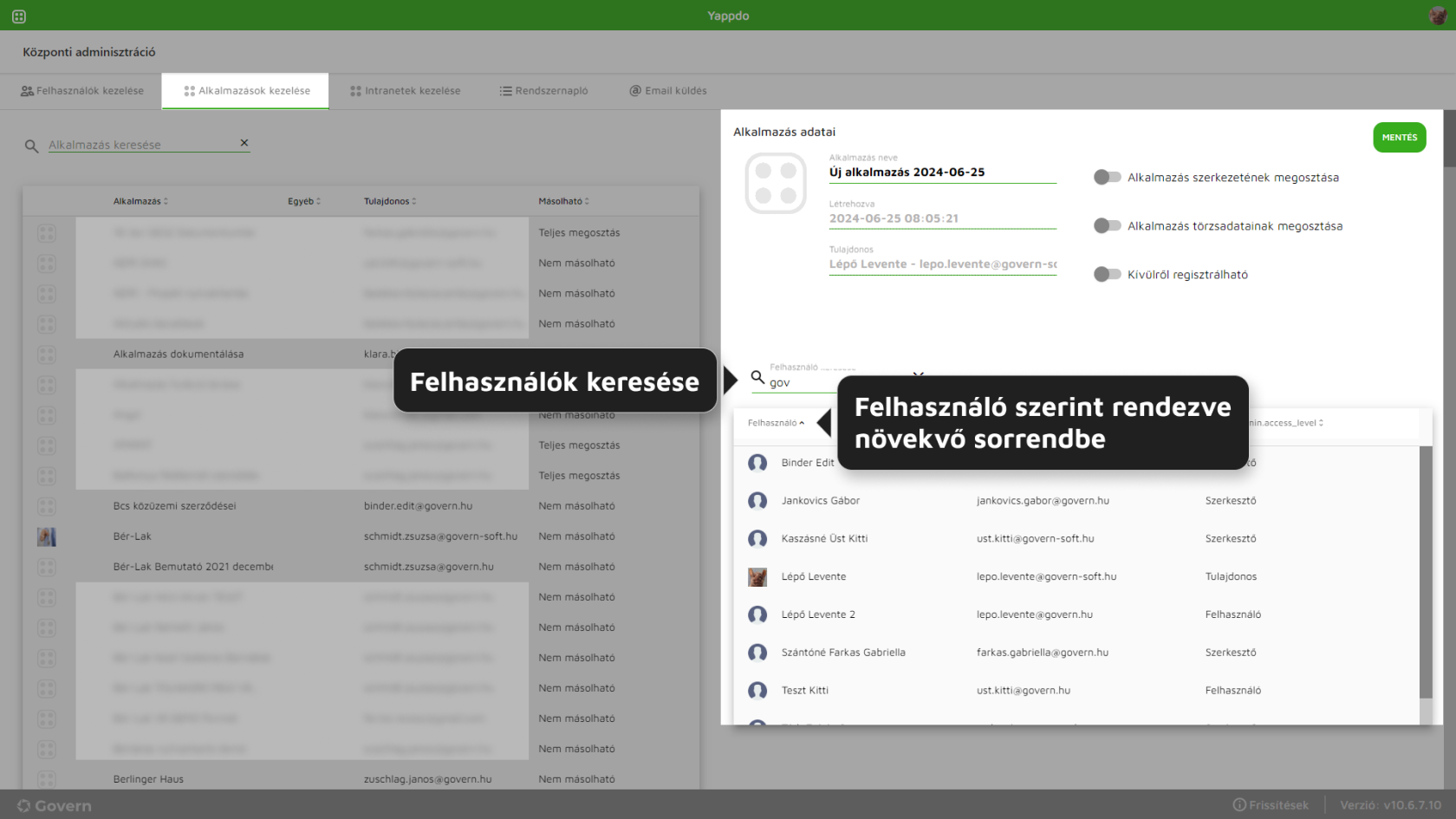Click the magnifier icon in the application search
Viewport: 1456px width, 819px height.
click(x=31, y=146)
